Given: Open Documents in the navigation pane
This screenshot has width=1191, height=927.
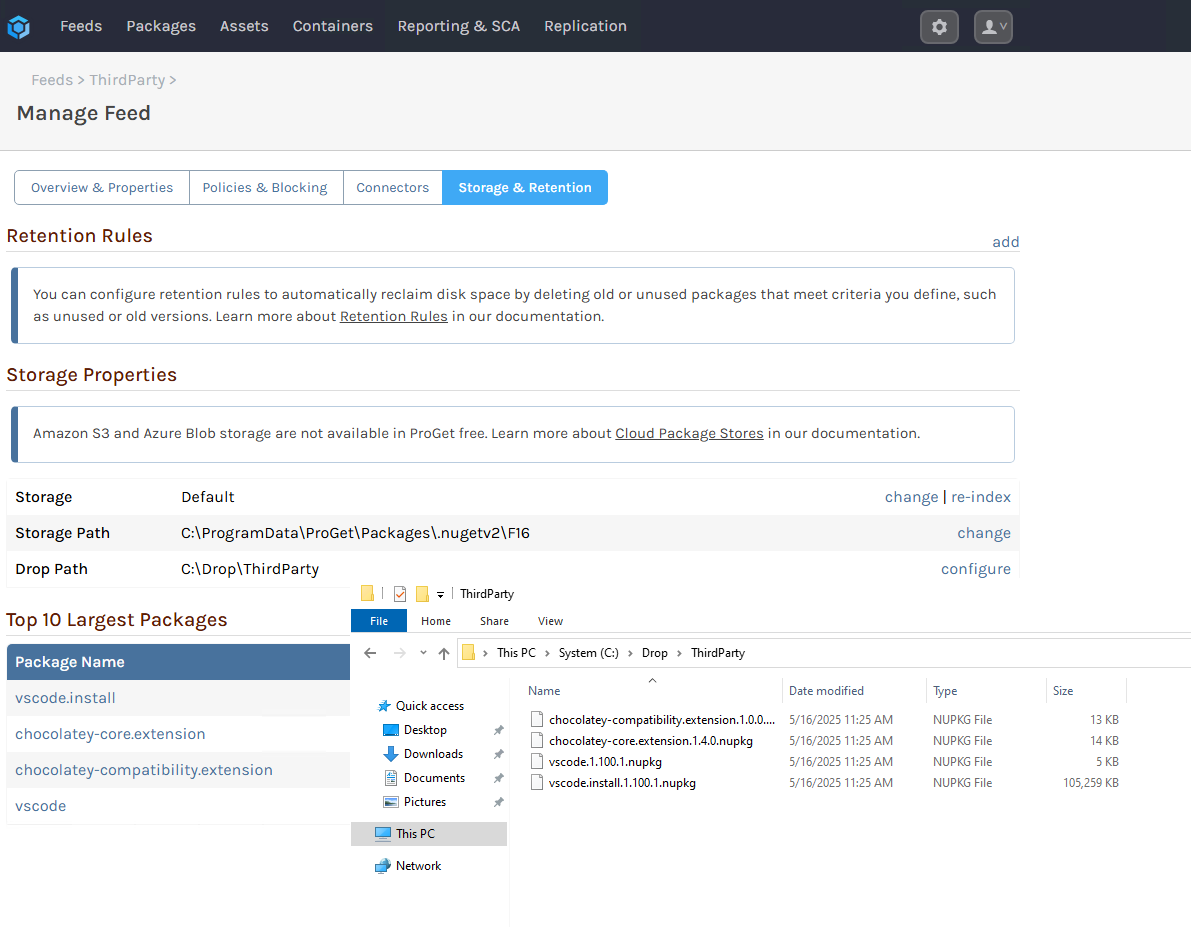Looking at the screenshot, I should click(x=424, y=777).
